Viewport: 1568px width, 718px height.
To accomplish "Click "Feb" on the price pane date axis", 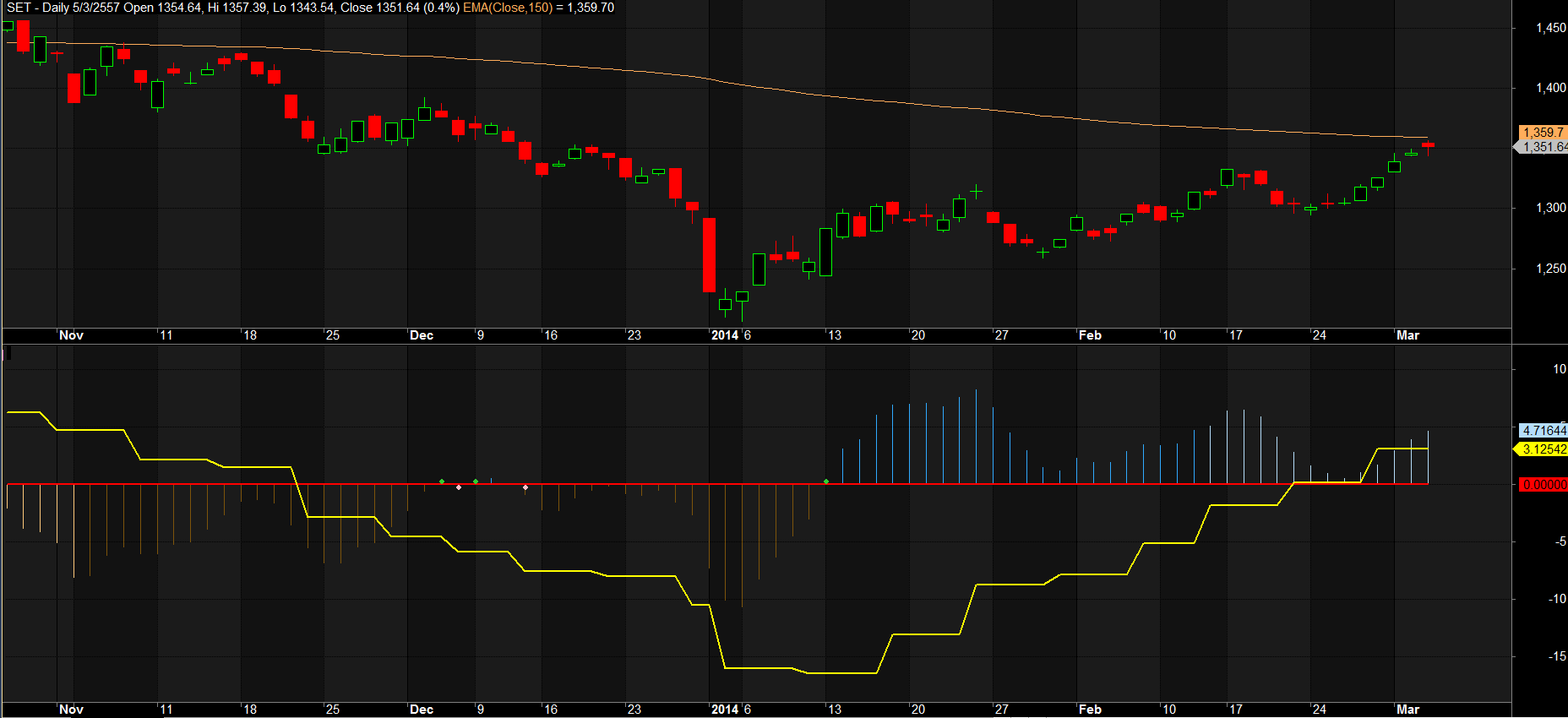I will [x=1090, y=335].
